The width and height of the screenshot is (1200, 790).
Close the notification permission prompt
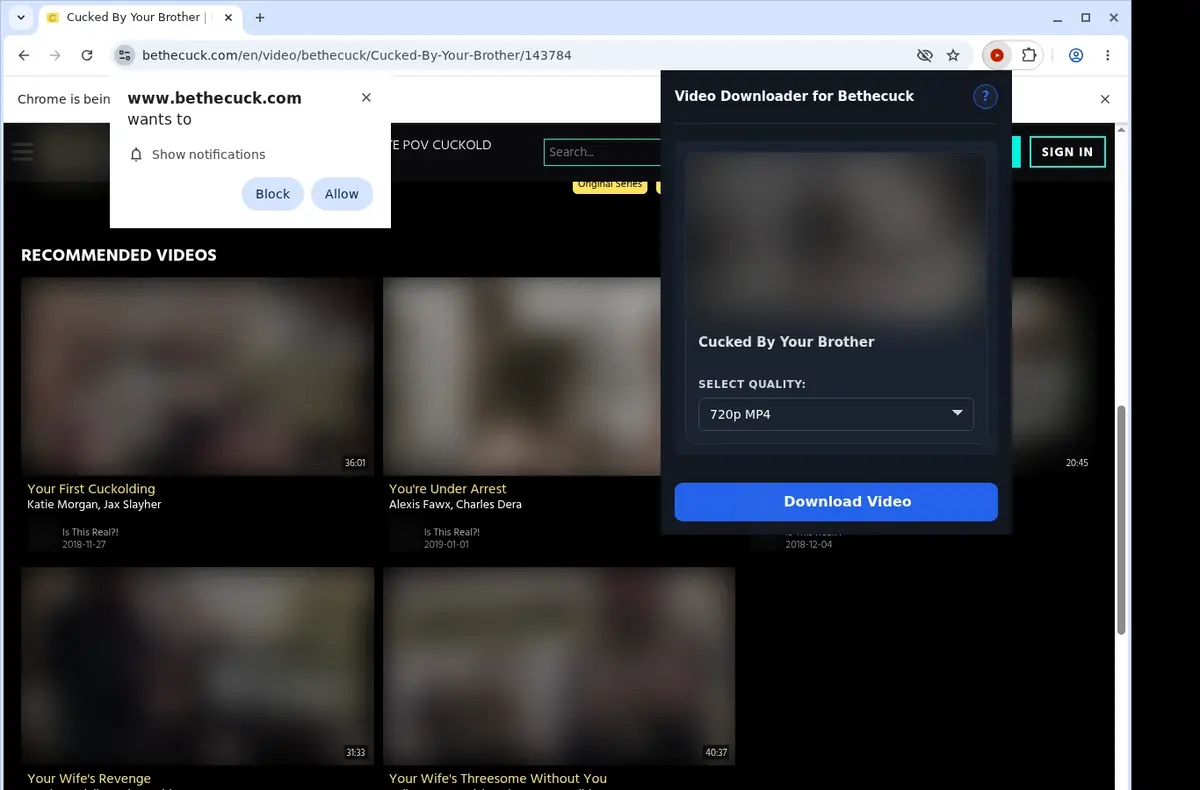click(366, 97)
